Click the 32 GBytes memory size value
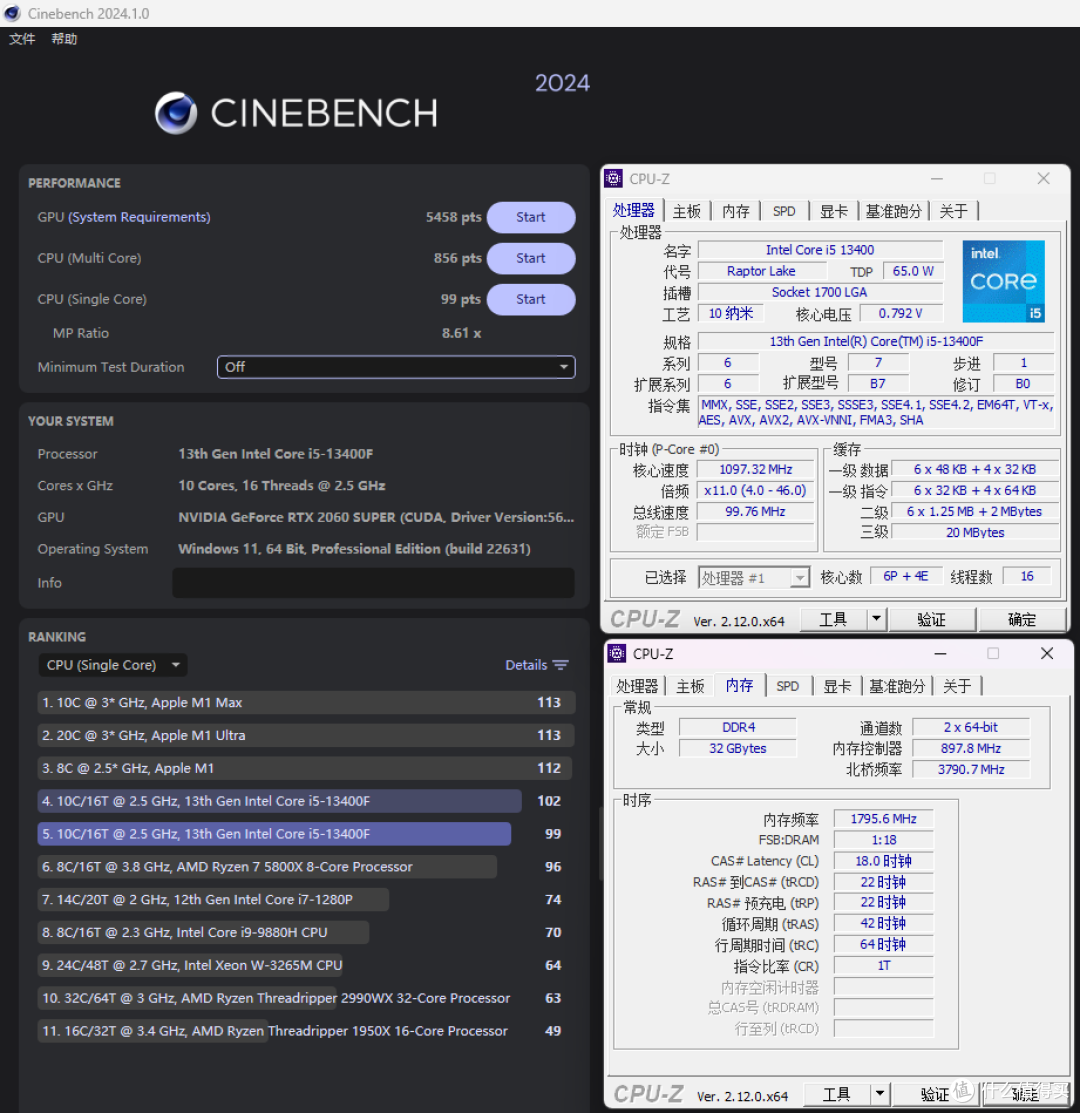 (x=738, y=748)
